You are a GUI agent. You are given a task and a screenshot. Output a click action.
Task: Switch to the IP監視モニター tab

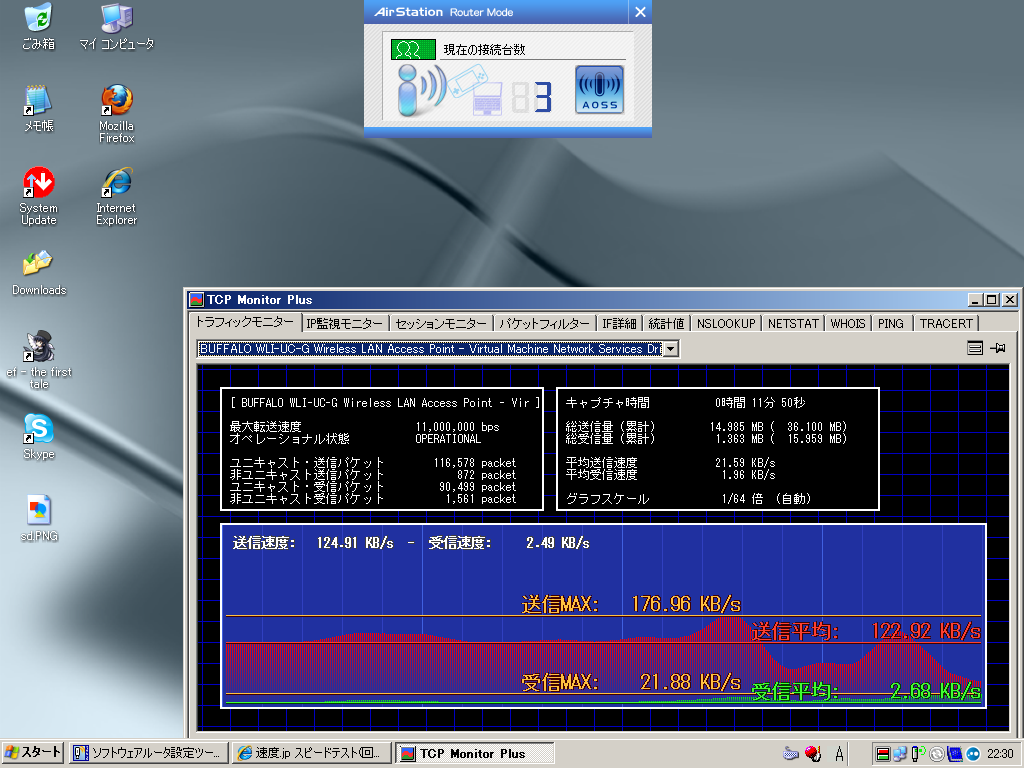click(x=345, y=323)
